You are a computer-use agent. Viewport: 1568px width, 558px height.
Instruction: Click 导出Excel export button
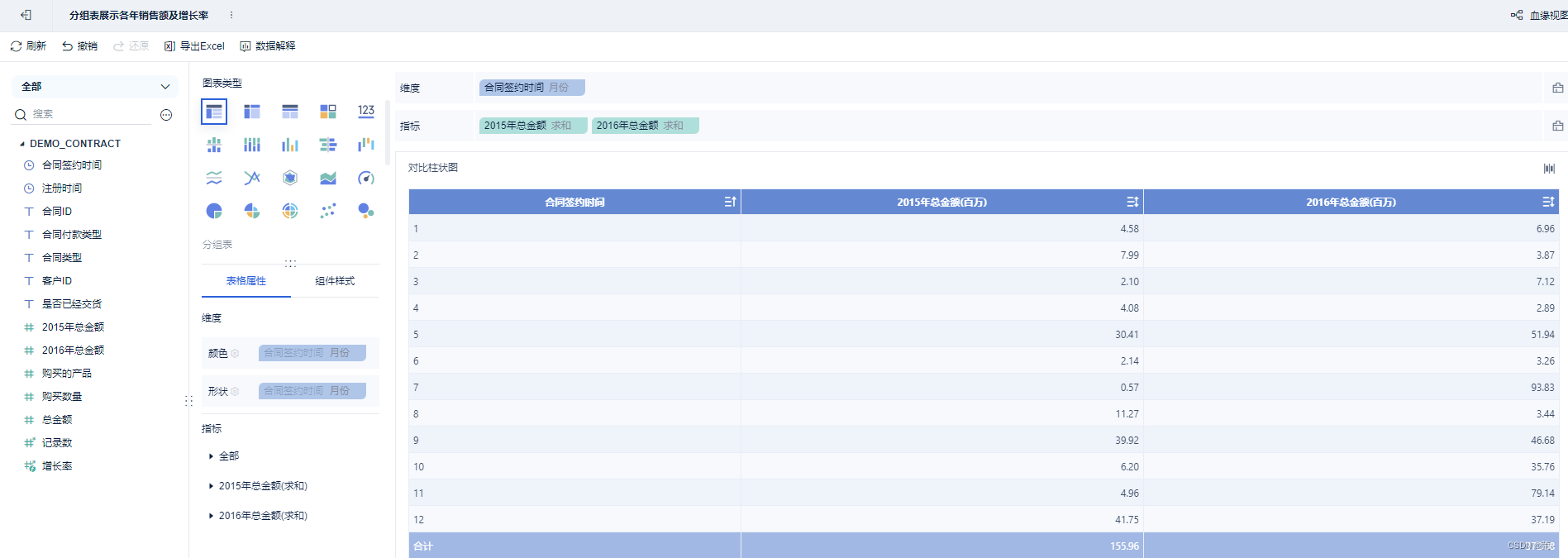pos(194,46)
